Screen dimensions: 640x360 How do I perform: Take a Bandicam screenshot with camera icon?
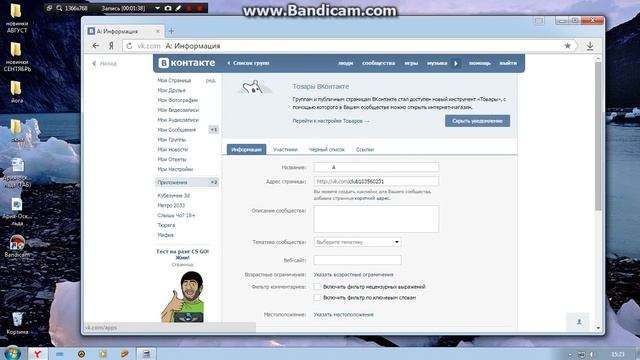coord(168,8)
